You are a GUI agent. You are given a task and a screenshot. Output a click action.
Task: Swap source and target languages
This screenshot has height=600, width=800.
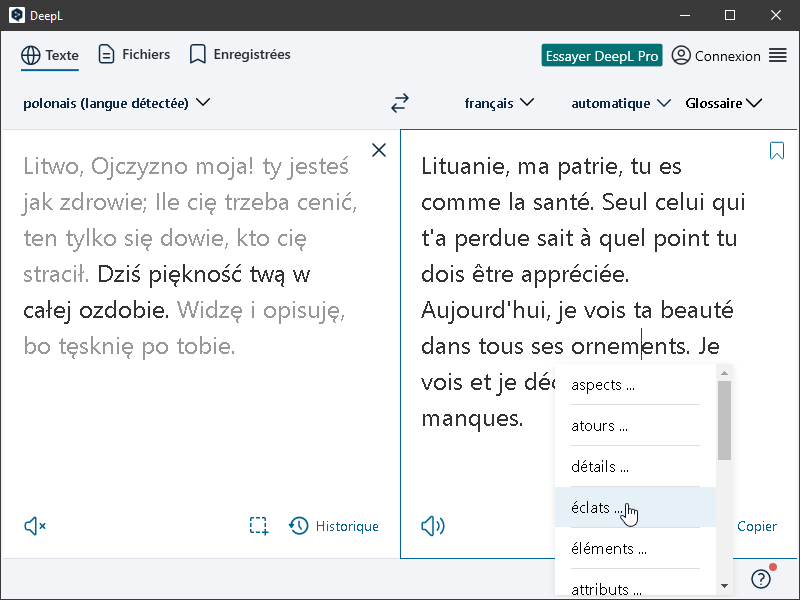(400, 103)
